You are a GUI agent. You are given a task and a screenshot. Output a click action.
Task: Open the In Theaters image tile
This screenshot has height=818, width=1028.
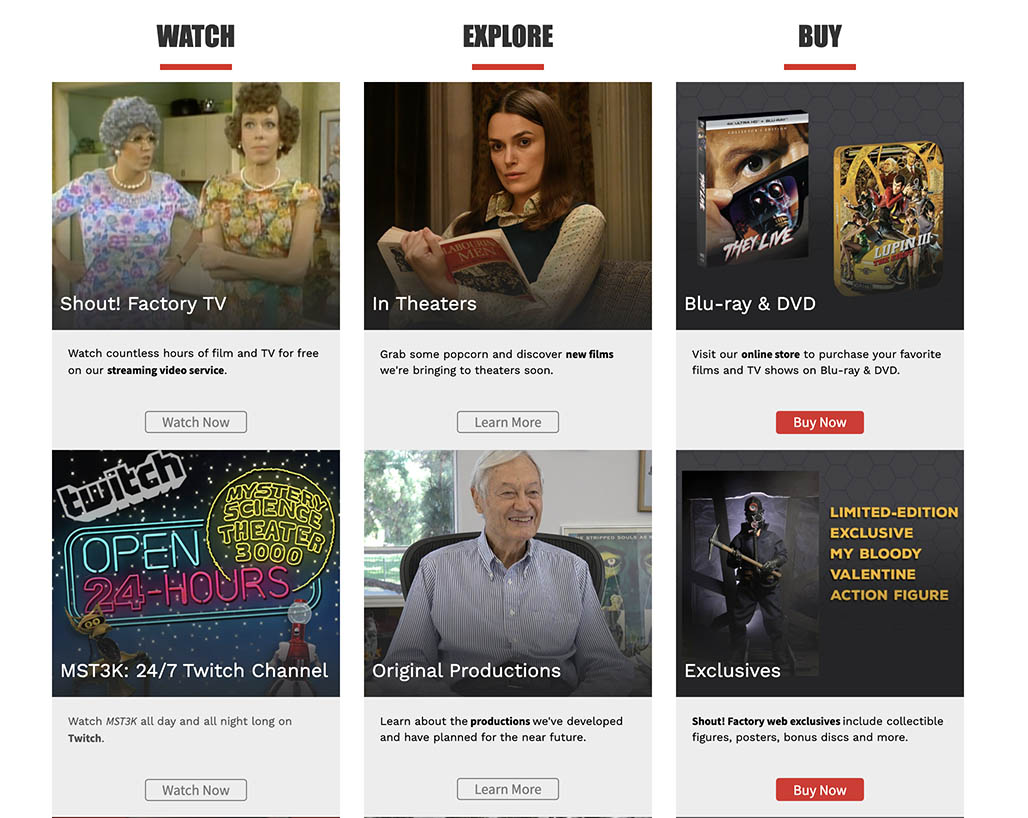pos(508,206)
